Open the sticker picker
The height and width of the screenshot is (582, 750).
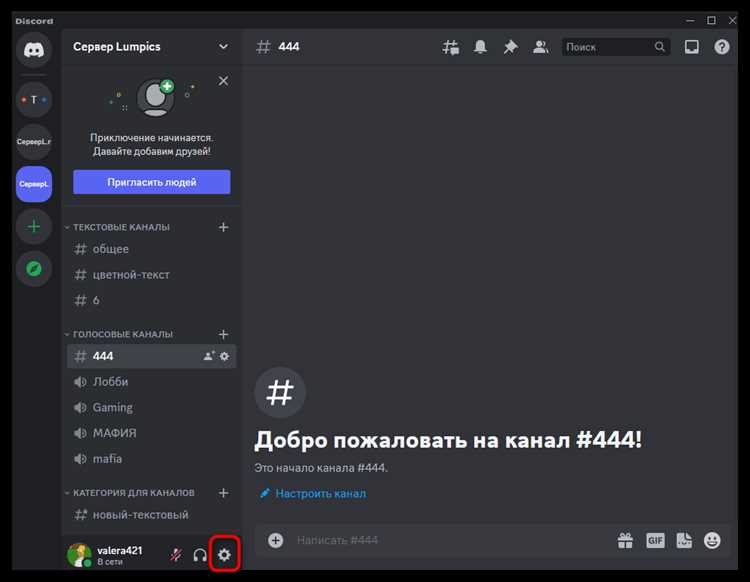point(684,540)
